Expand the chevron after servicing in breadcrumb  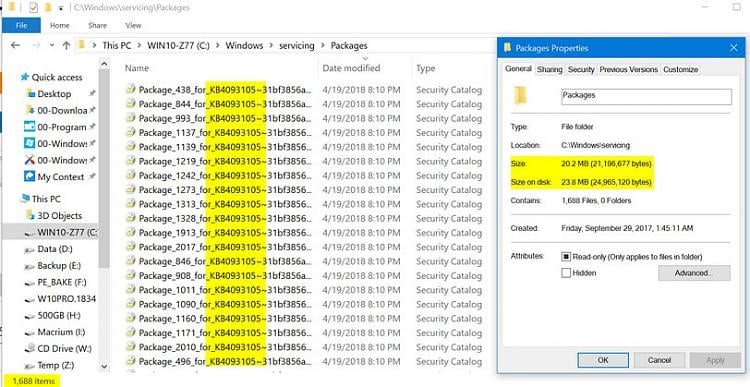tap(323, 46)
